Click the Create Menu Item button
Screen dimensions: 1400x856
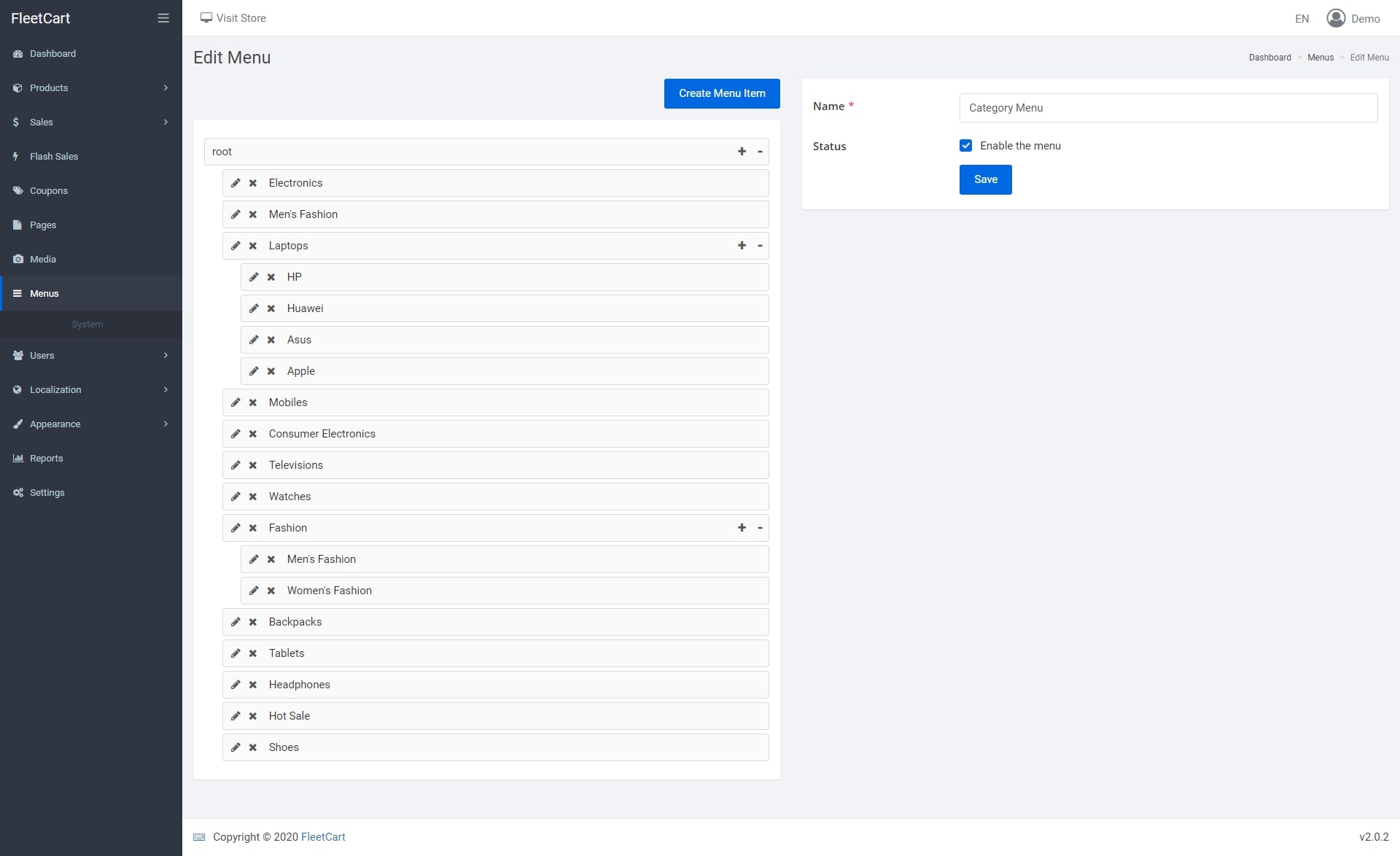click(722, 93)
